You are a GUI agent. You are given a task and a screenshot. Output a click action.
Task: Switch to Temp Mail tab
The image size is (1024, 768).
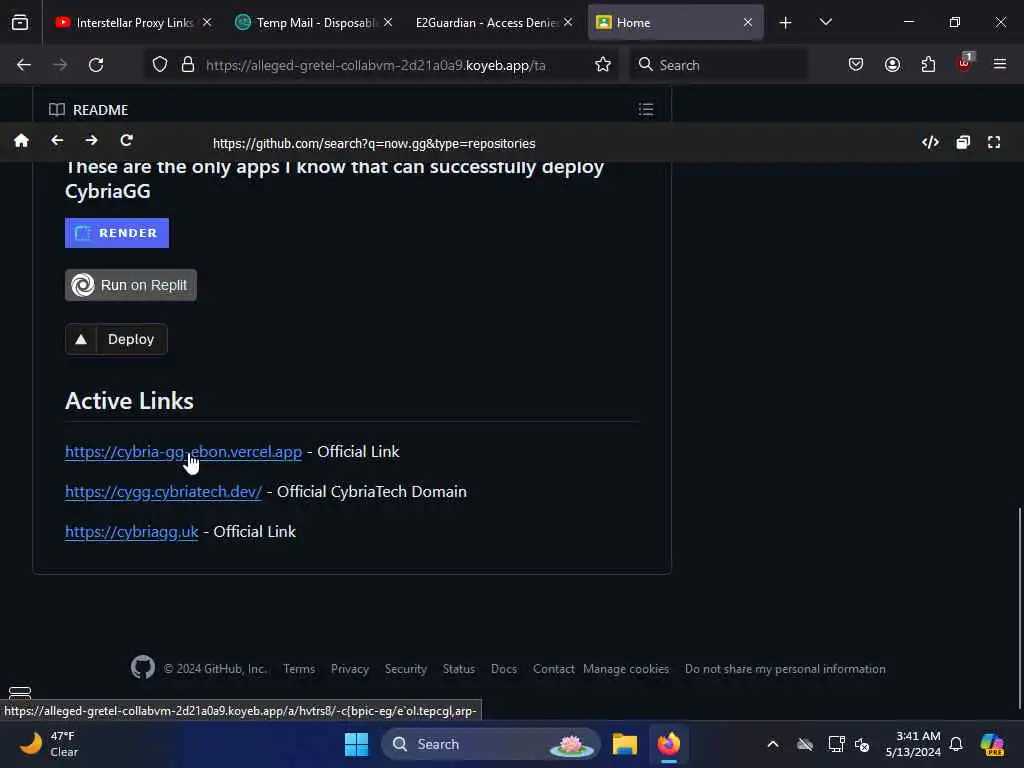(307, 22)
